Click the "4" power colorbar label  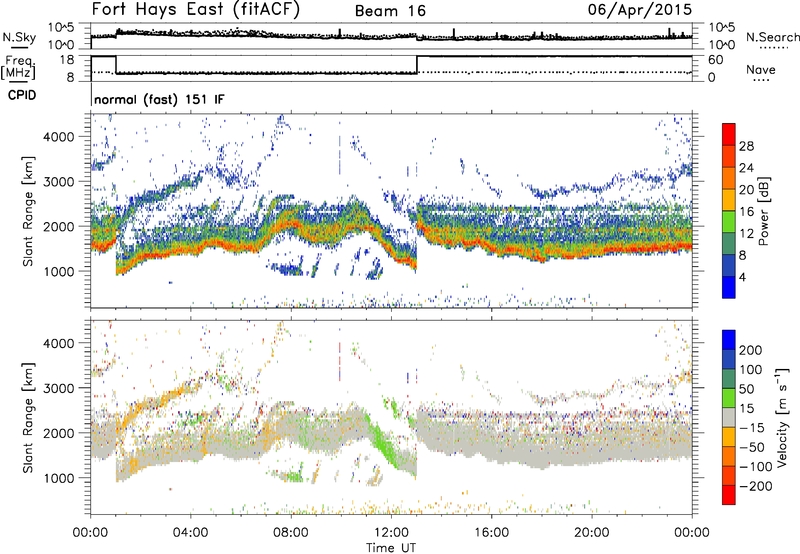[742, 278]
